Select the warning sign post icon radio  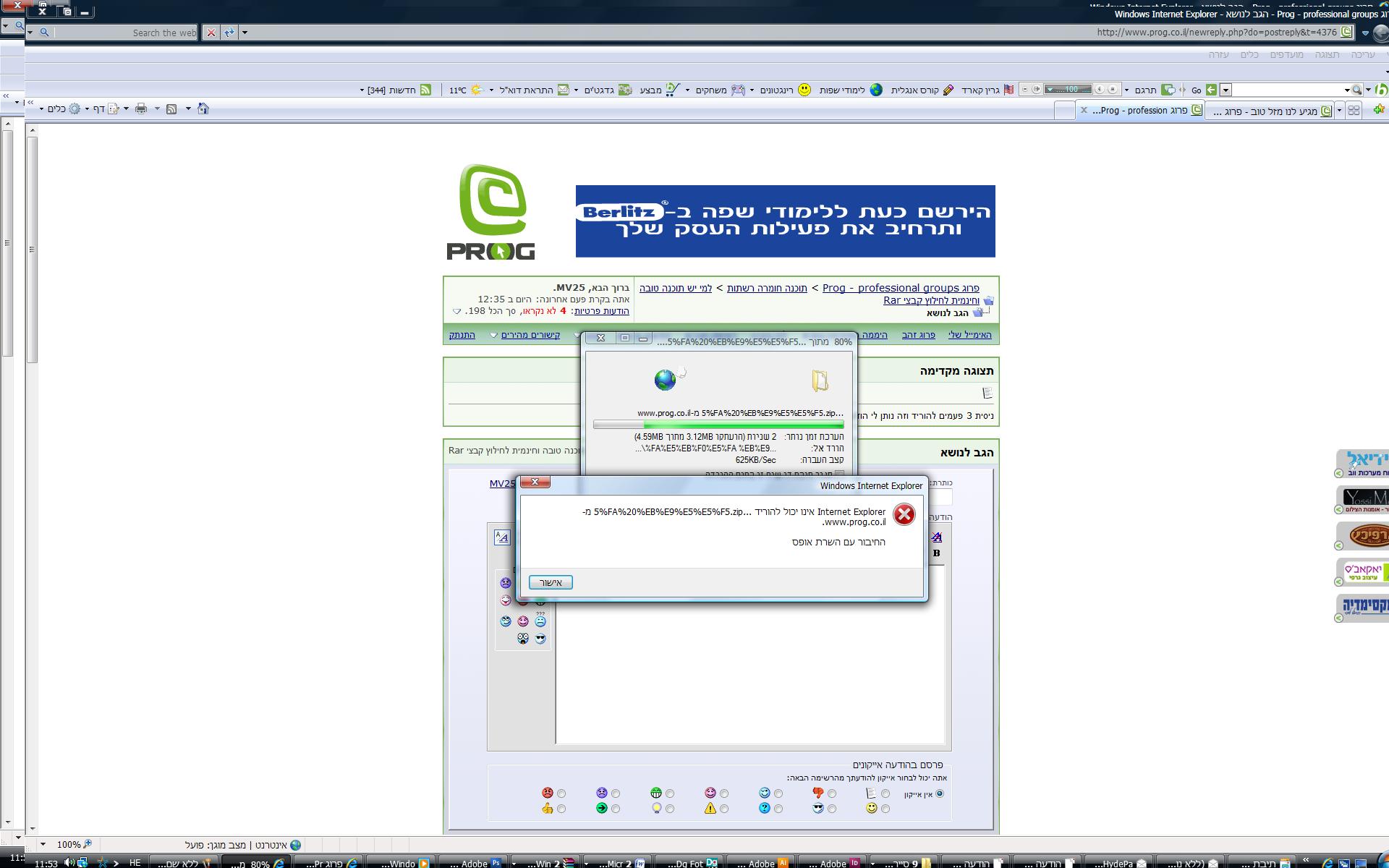pos(724,809)
